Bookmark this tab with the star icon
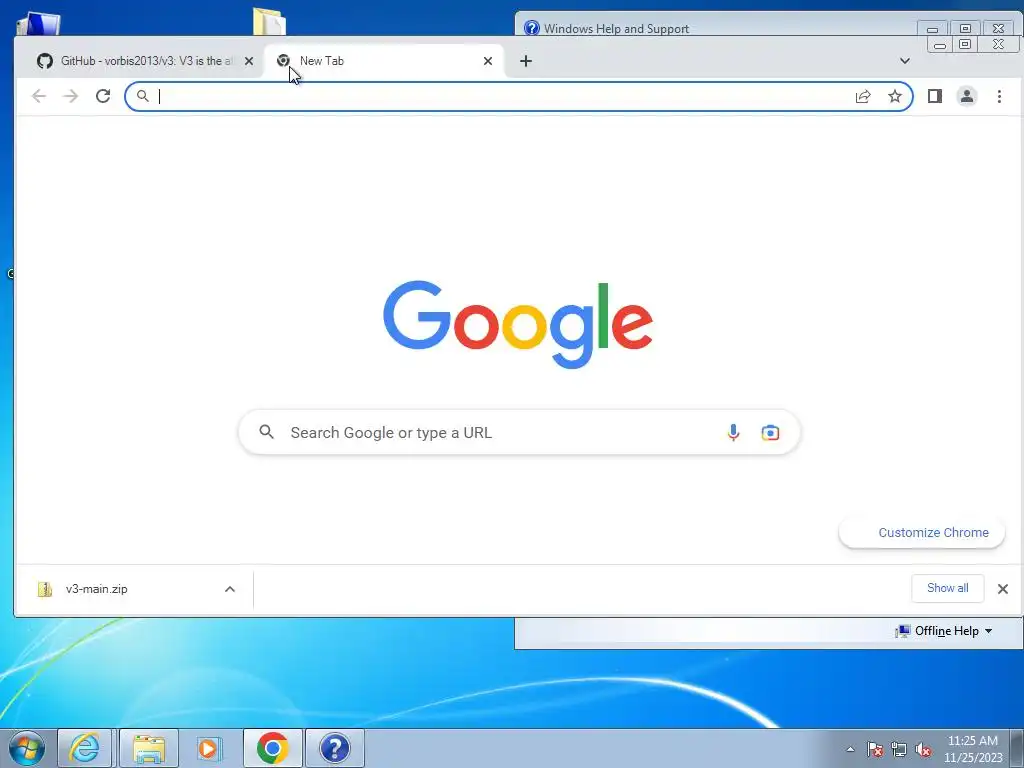This screenshot has width=1024, height=768. coord(895,96)
